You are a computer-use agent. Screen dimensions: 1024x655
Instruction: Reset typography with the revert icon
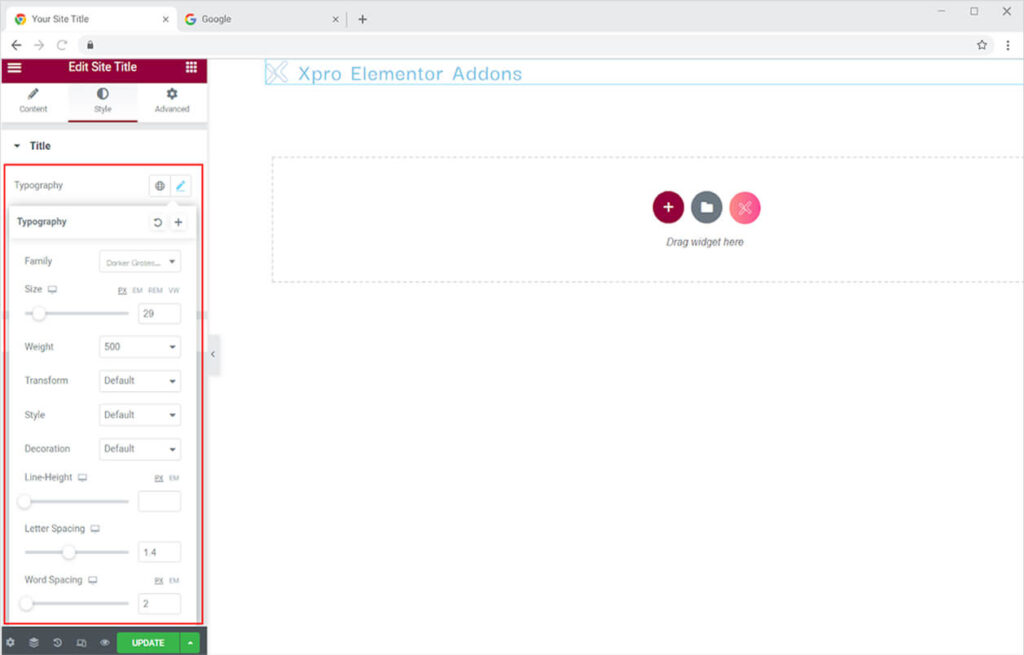(x=157, y=222)
